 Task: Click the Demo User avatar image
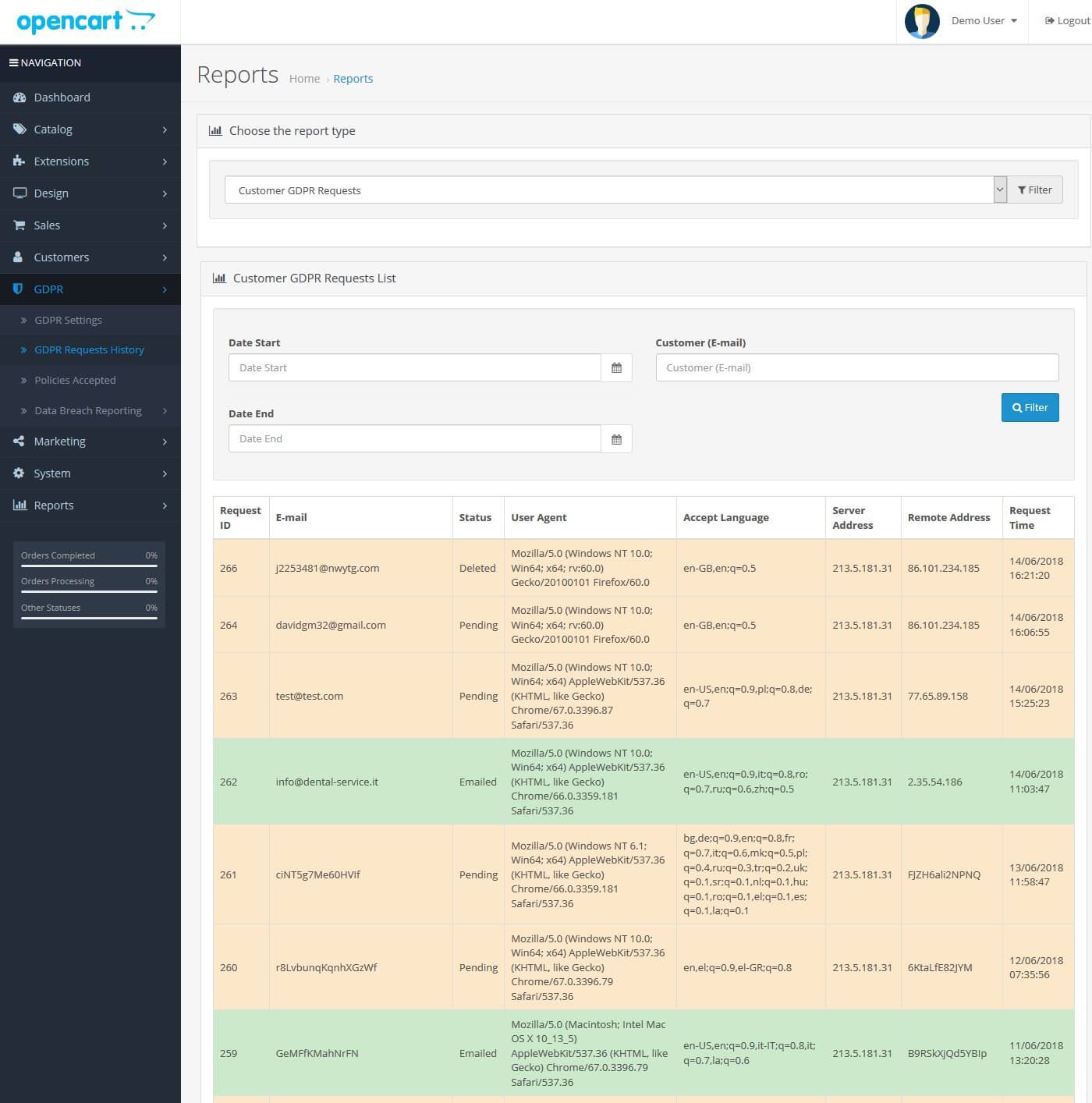(921, 21)
